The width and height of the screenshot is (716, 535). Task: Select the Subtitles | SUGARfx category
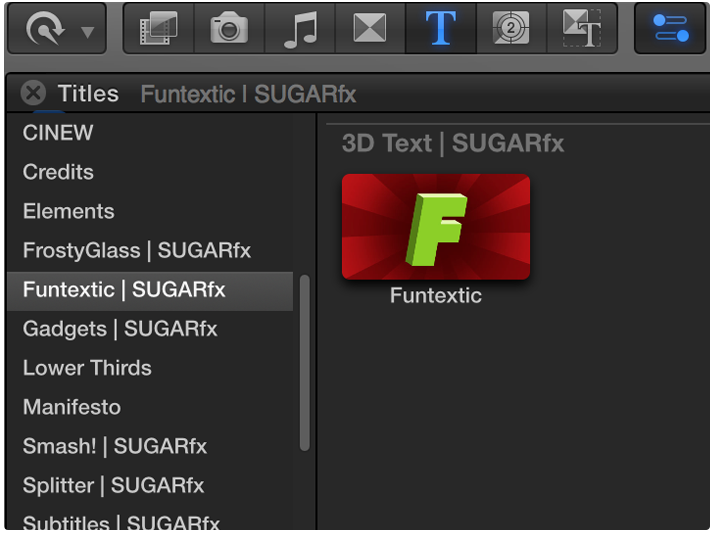pyautogui.click(x=150, y=521)
